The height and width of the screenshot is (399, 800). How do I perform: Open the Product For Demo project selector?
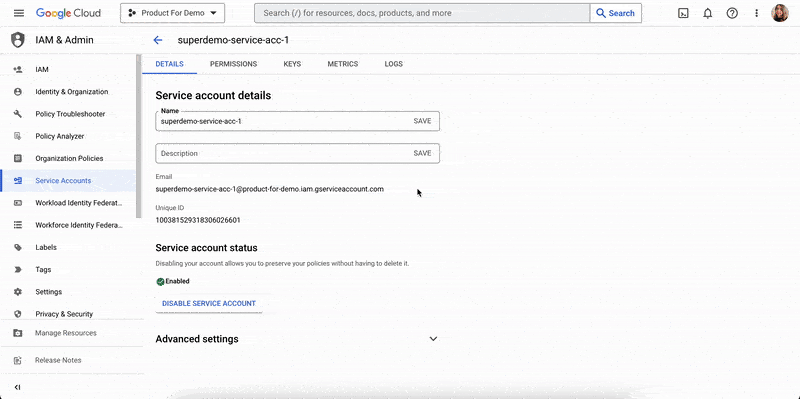pos(172,13)
